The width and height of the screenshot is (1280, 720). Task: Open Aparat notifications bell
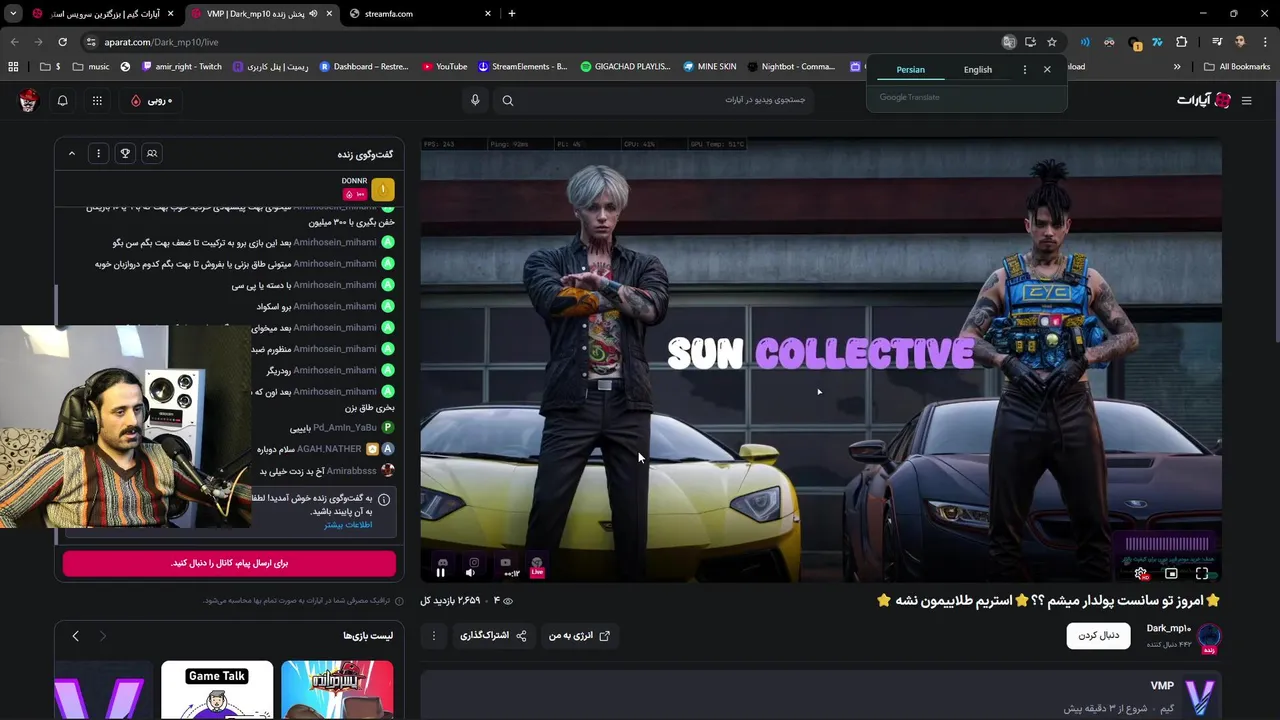tap(62, 100)
